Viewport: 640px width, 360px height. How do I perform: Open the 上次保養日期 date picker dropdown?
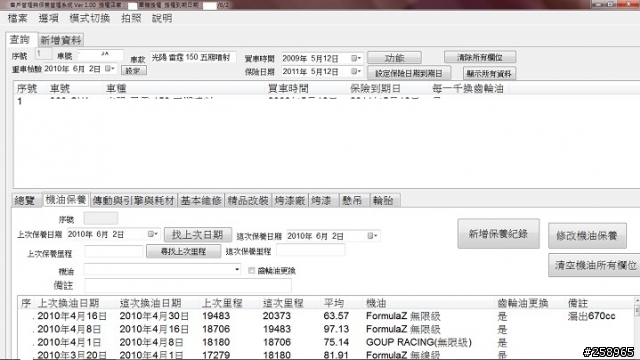(x=153, y=234)
